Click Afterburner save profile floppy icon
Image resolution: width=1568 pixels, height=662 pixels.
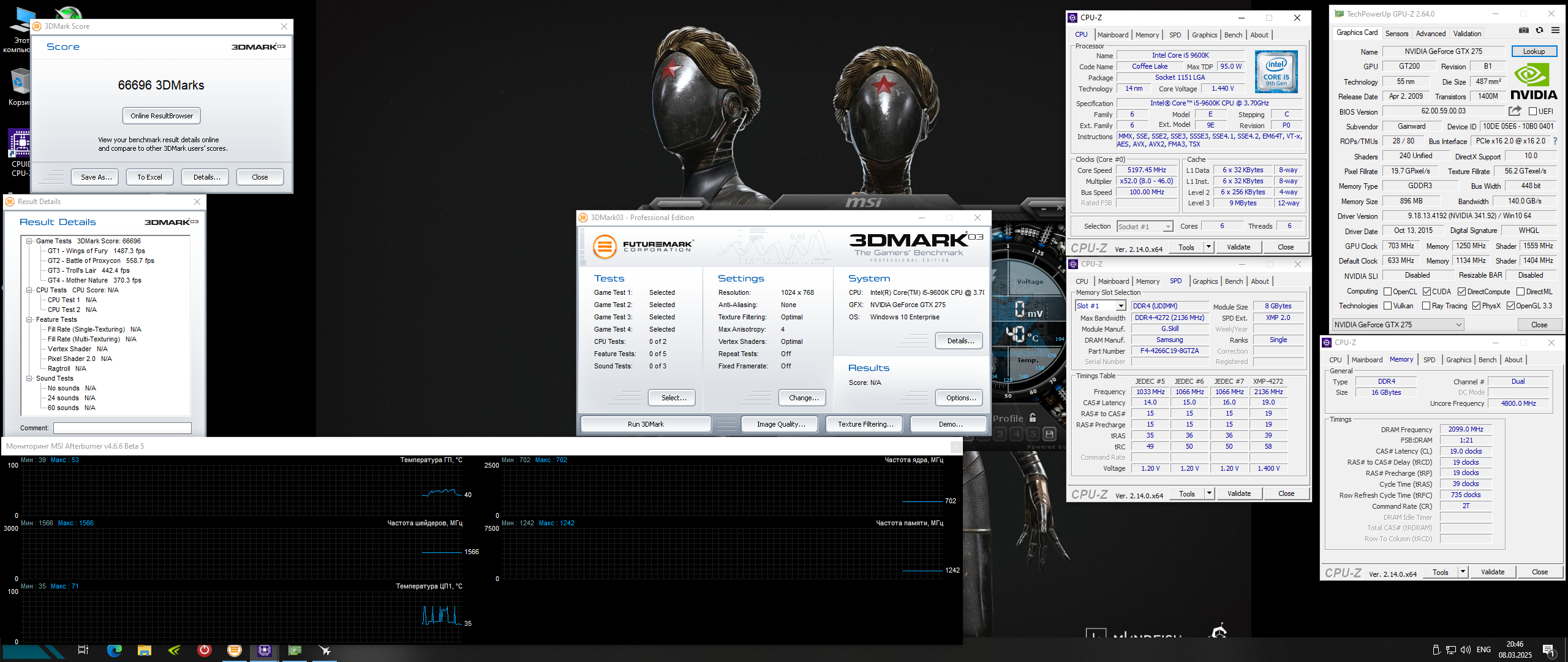[1049, 434]
